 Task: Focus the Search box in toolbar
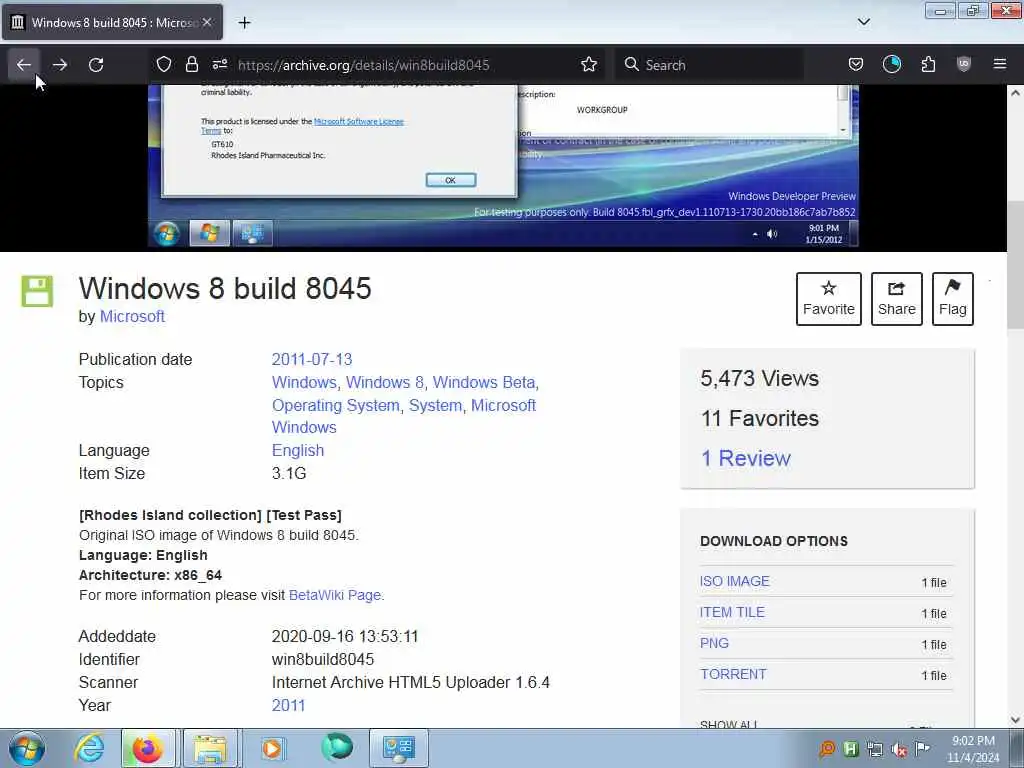(709, 65)
